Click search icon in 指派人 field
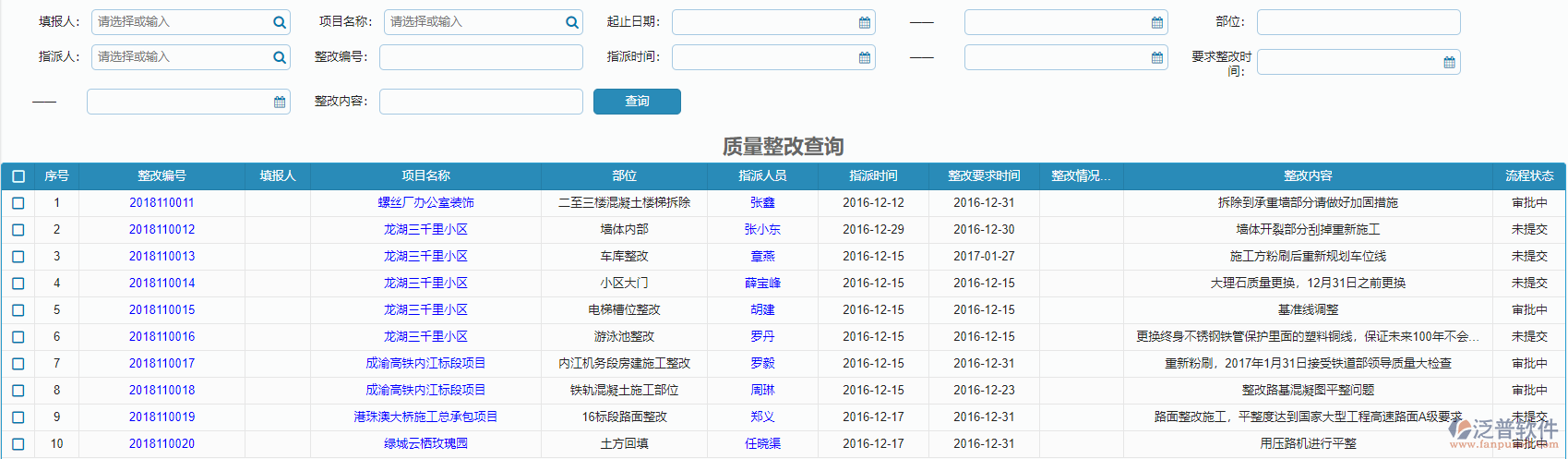This screenshot has width=1568, height=459. pos(280,57)
